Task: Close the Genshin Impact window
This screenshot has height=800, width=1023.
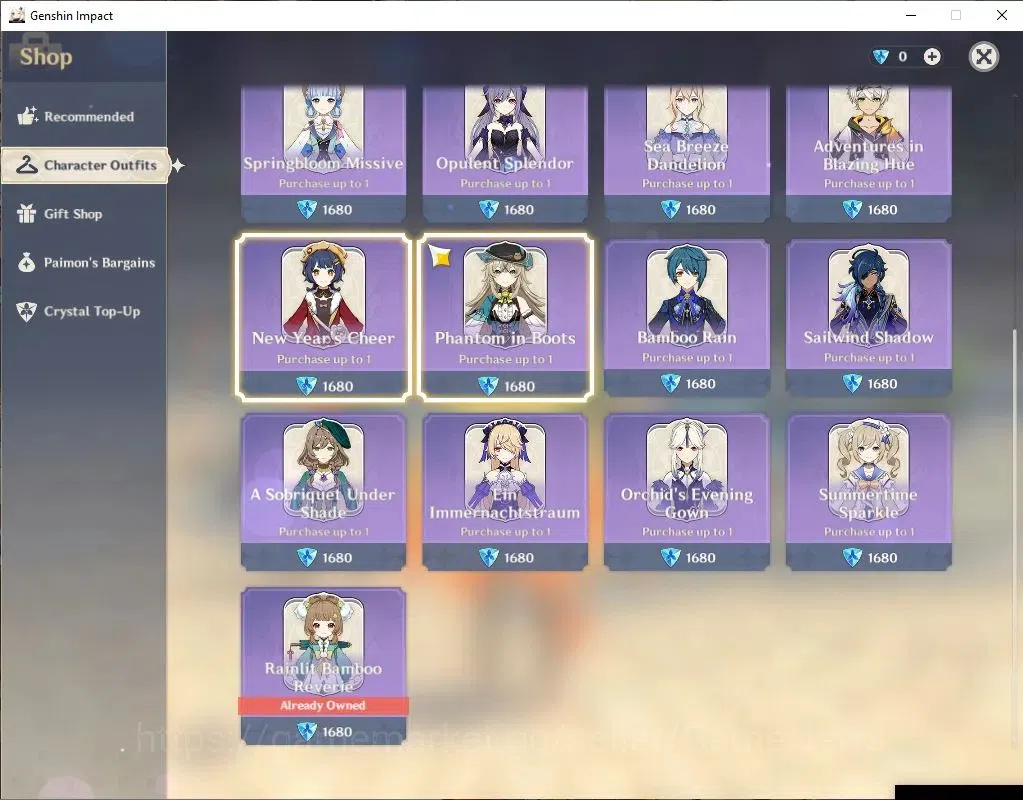Action: (1001, 15)
